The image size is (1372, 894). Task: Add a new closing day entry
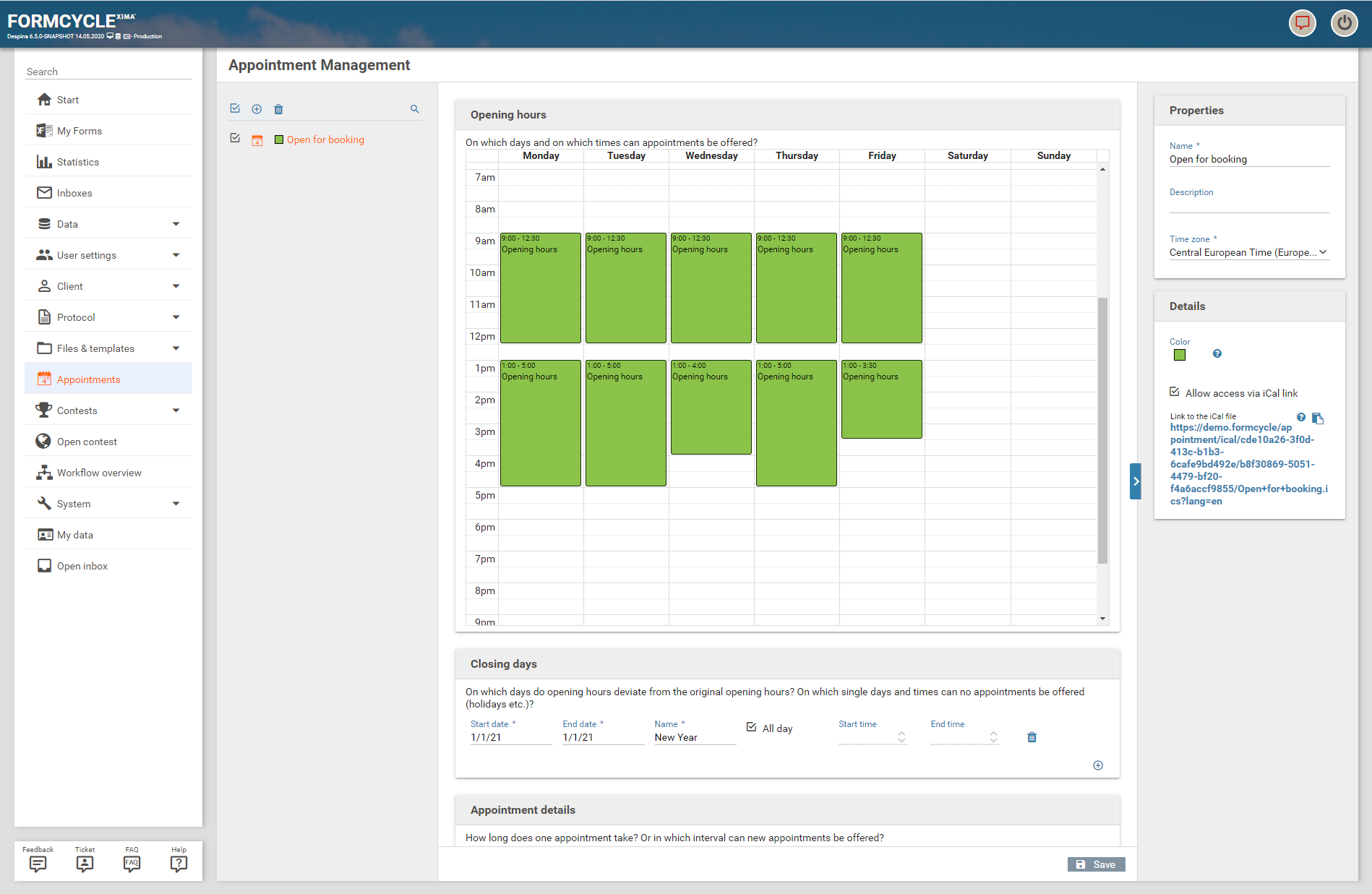[x=1097, y=765]
